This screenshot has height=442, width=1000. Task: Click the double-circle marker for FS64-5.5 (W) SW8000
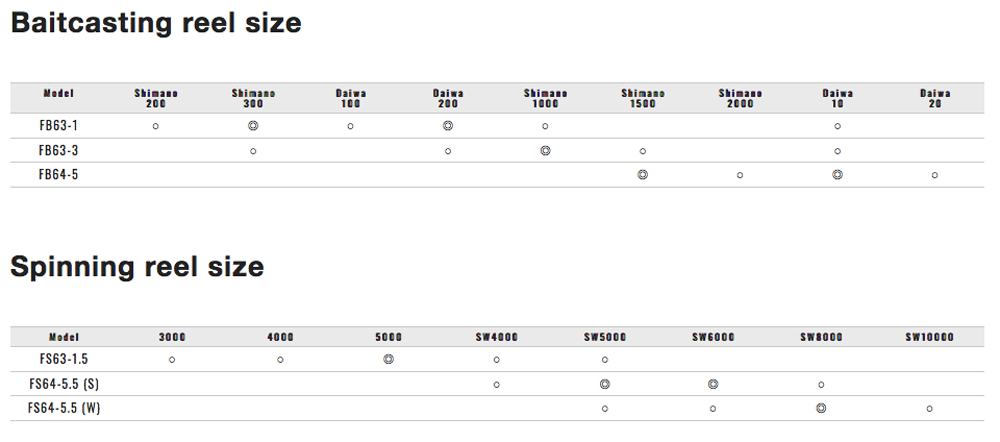(x=821, y=408)
